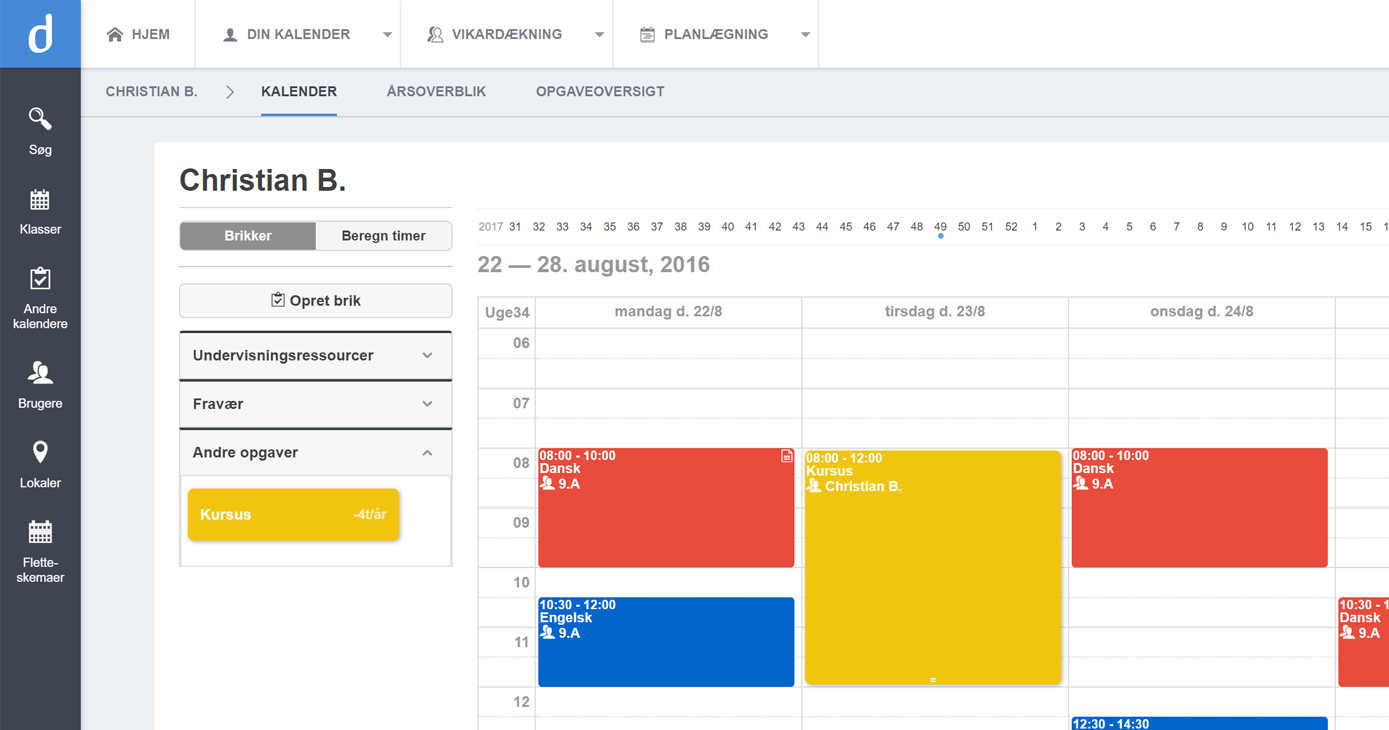Open Monday's blue Engelsk 10:30 block
1389x730 pixels.
[x=666, y=642]
